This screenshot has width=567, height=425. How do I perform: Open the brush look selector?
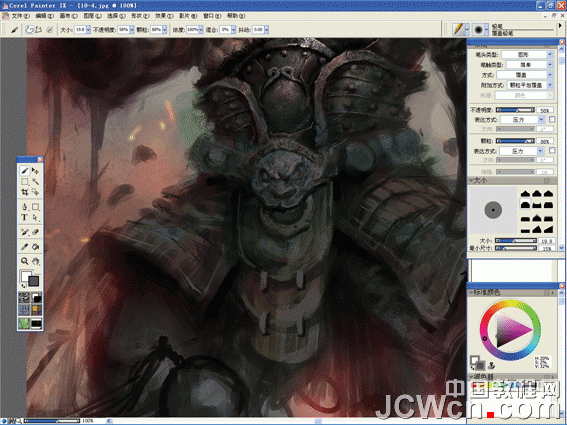pos(24,323)
